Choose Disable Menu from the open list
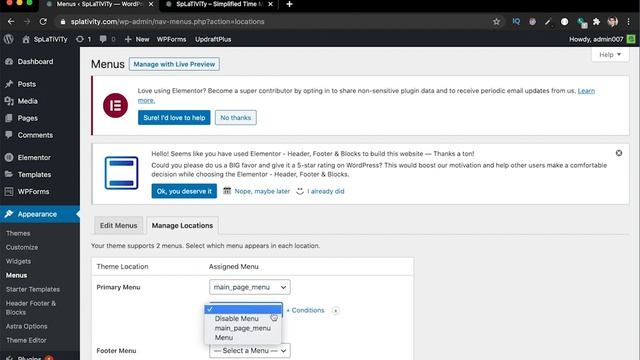The width and height of the screenshot is (640, 360). coord(236,318)
